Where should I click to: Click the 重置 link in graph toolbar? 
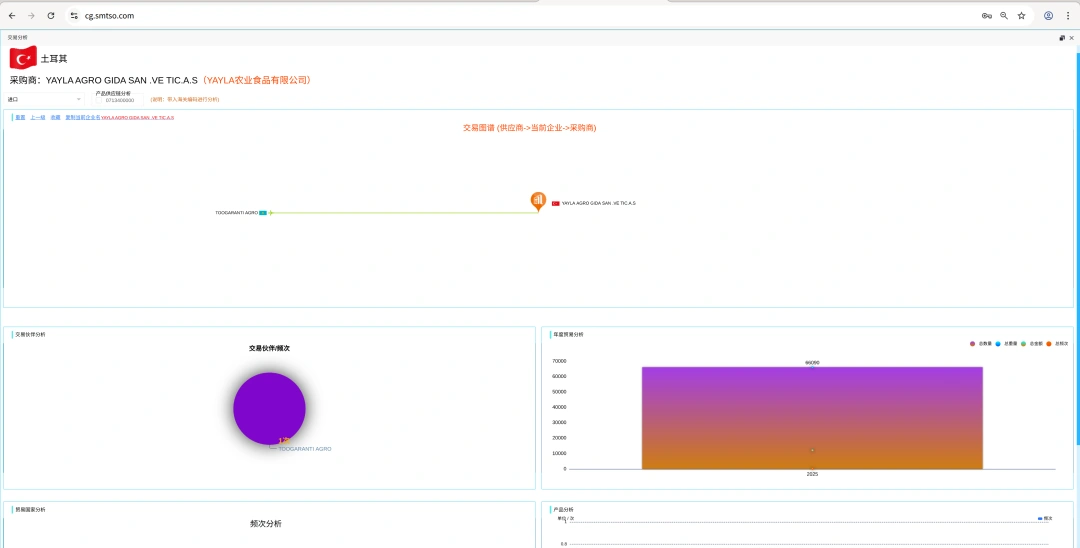[x=20, y=117]
